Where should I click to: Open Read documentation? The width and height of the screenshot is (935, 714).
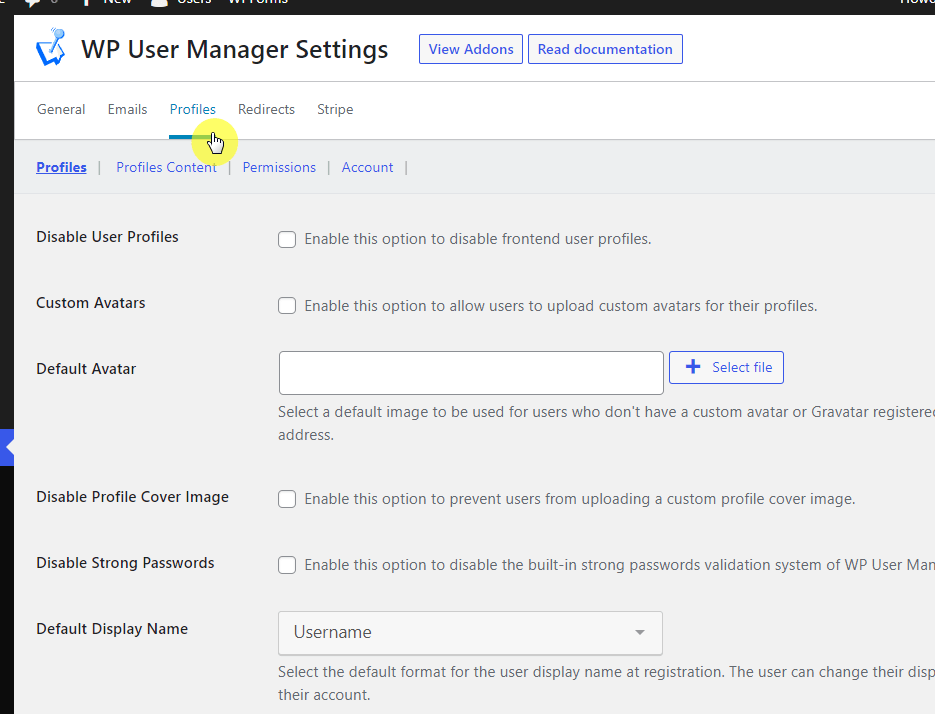[605, 49]
